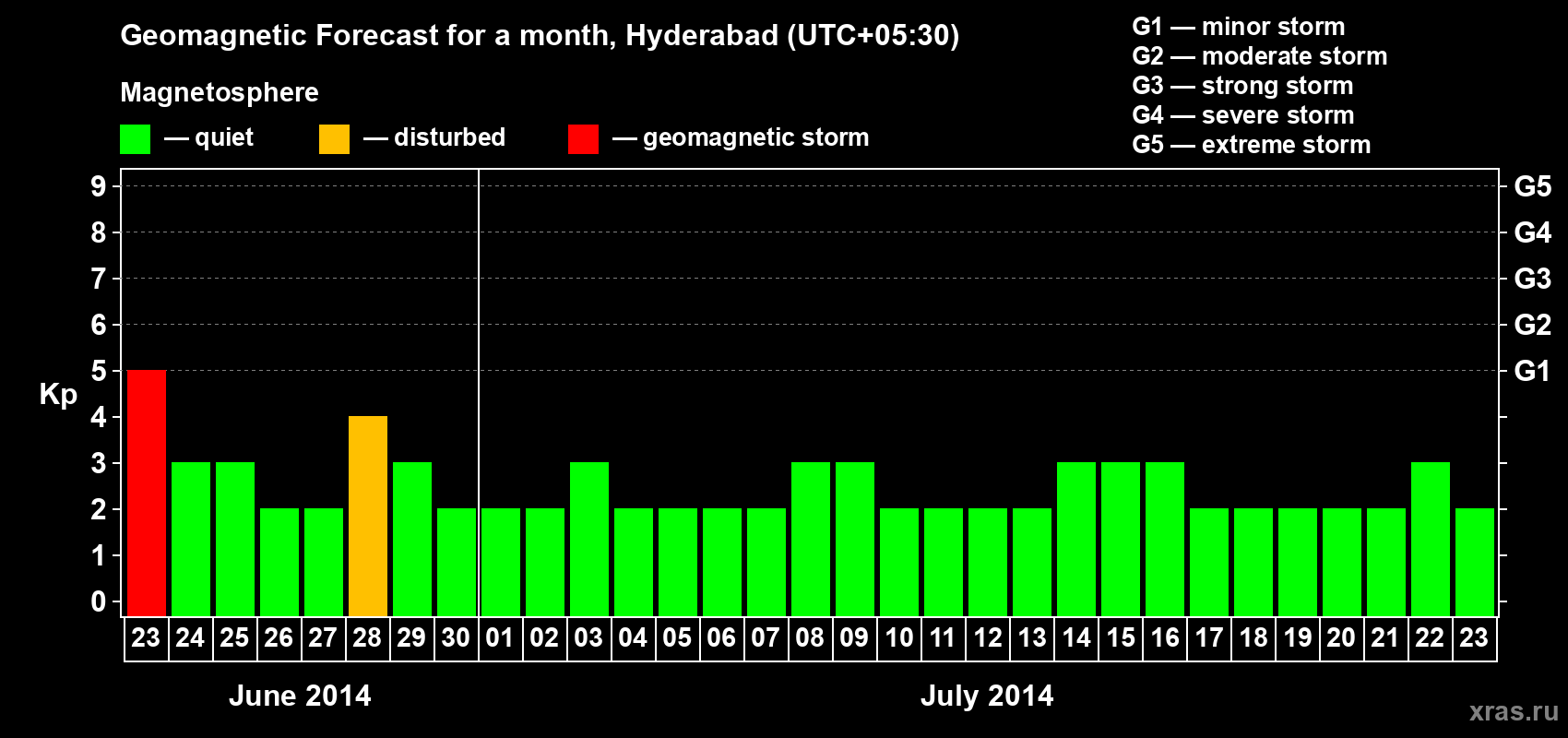Select the green bar for July 14
The width and height of the screenshot is (1568, 738).
click(1076, 539)
